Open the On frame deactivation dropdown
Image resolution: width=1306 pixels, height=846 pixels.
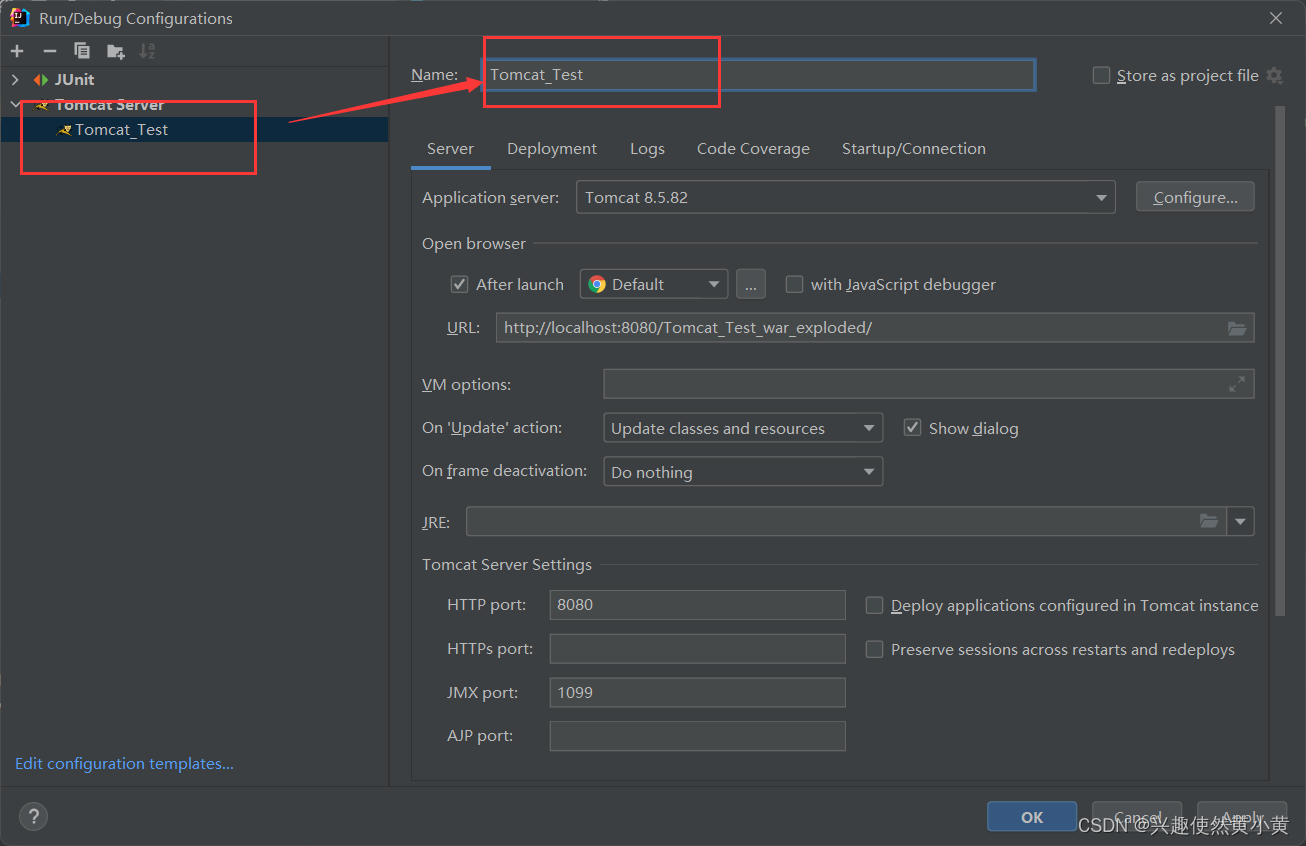pos(743,472)
